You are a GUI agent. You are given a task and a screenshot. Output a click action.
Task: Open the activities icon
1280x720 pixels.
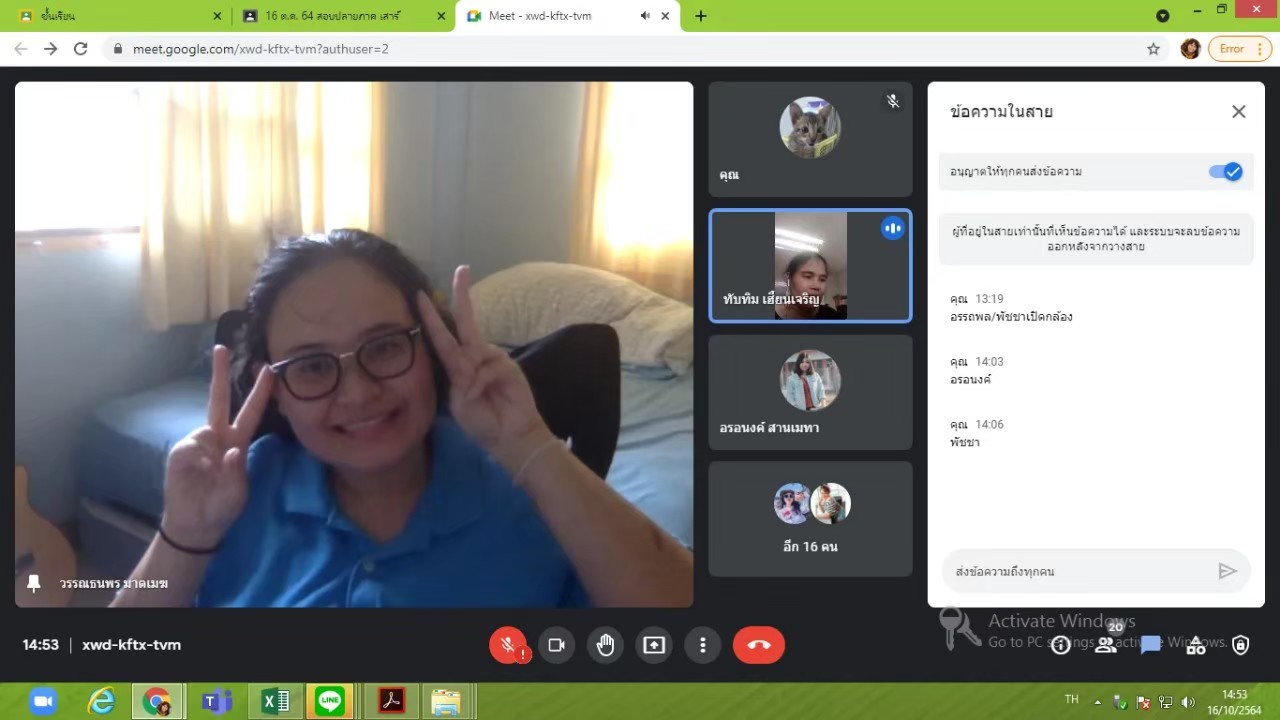tap(1196, 645)
